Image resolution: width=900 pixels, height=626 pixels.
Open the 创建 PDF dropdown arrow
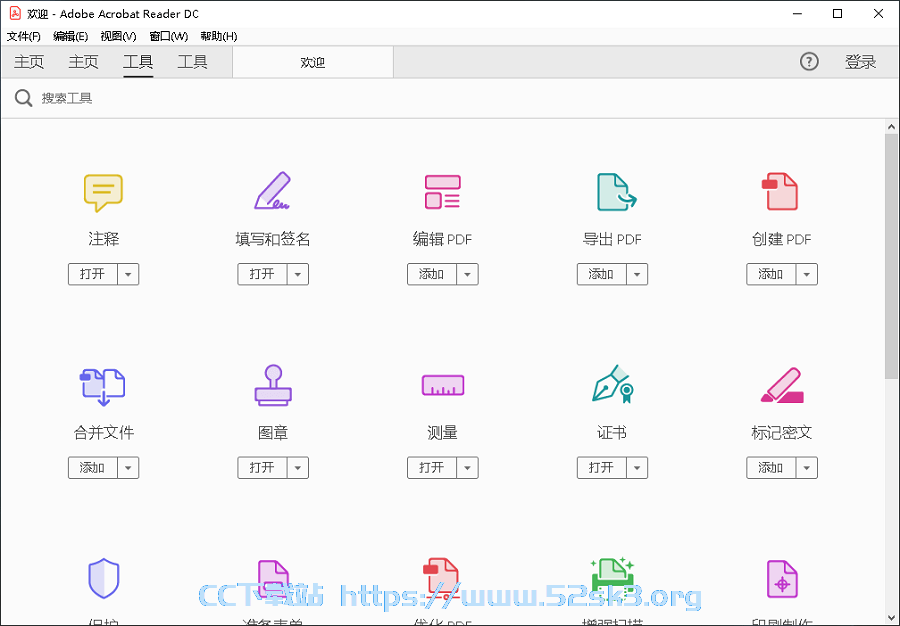[x=806, y=274]
